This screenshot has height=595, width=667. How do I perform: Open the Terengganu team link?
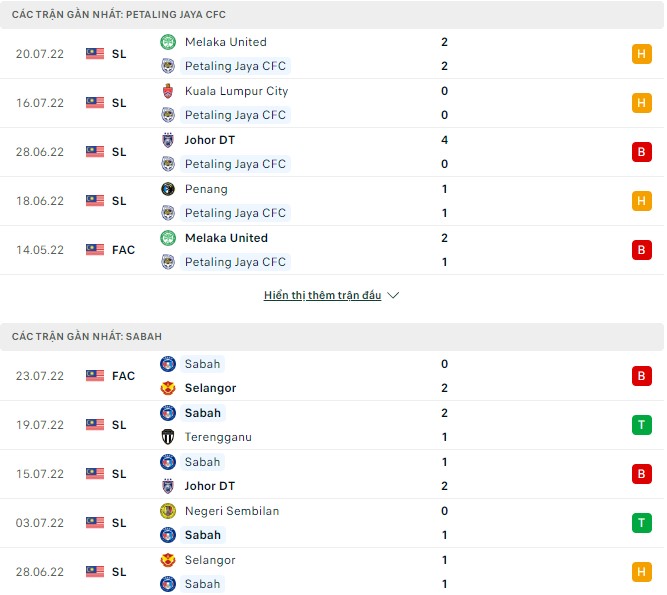coord(218,437)
